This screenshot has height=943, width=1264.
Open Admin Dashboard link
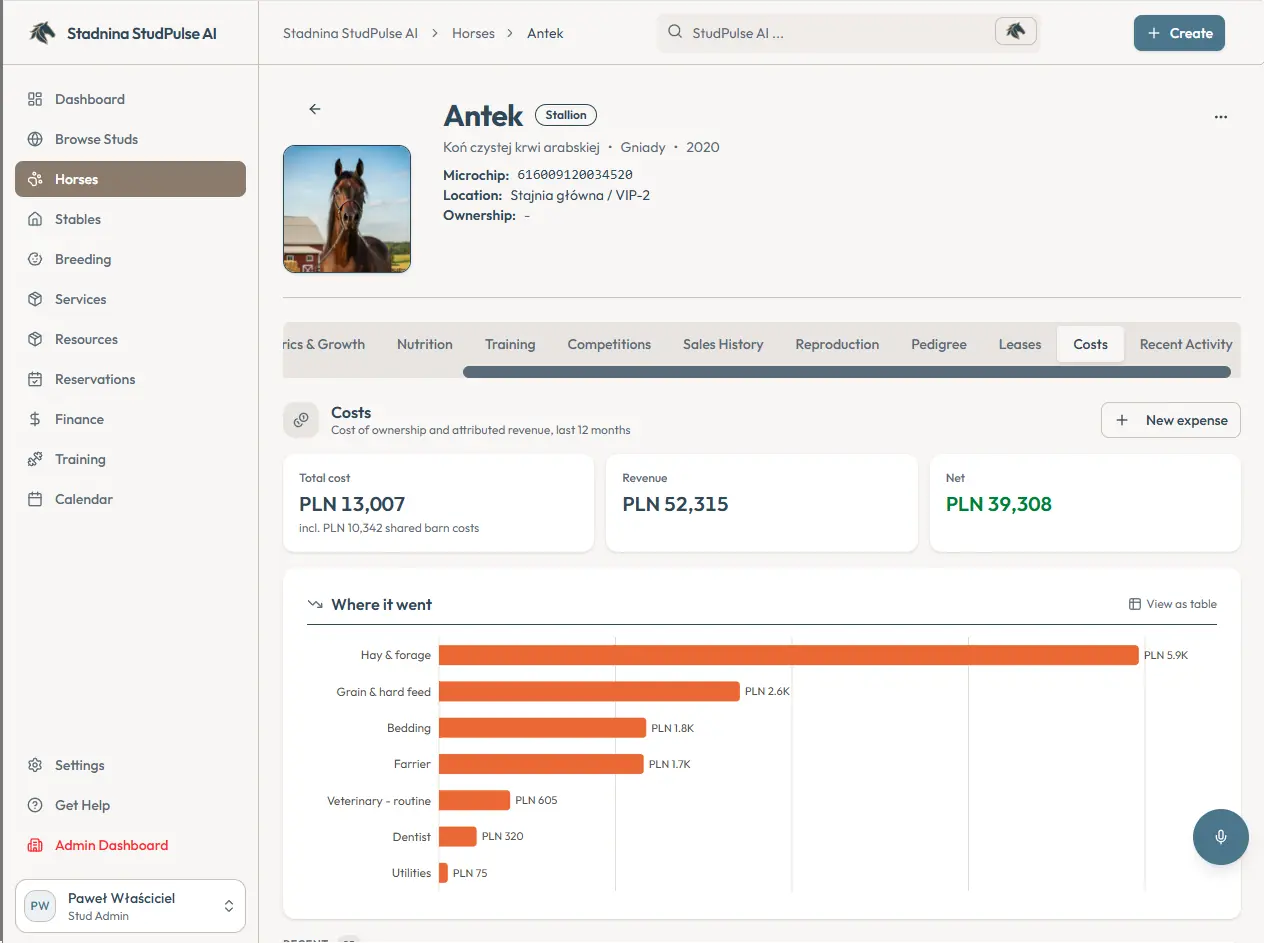click(130, 845)
